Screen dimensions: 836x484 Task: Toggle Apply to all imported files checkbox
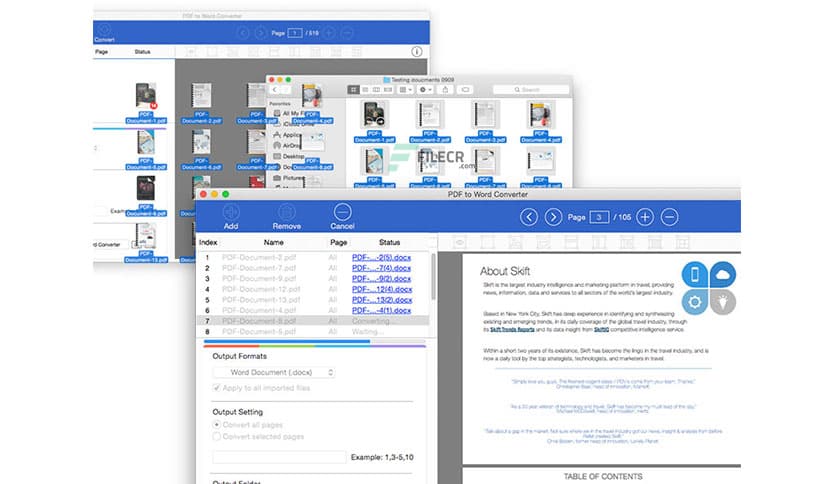pyautogui.click(x=216, y=388)
